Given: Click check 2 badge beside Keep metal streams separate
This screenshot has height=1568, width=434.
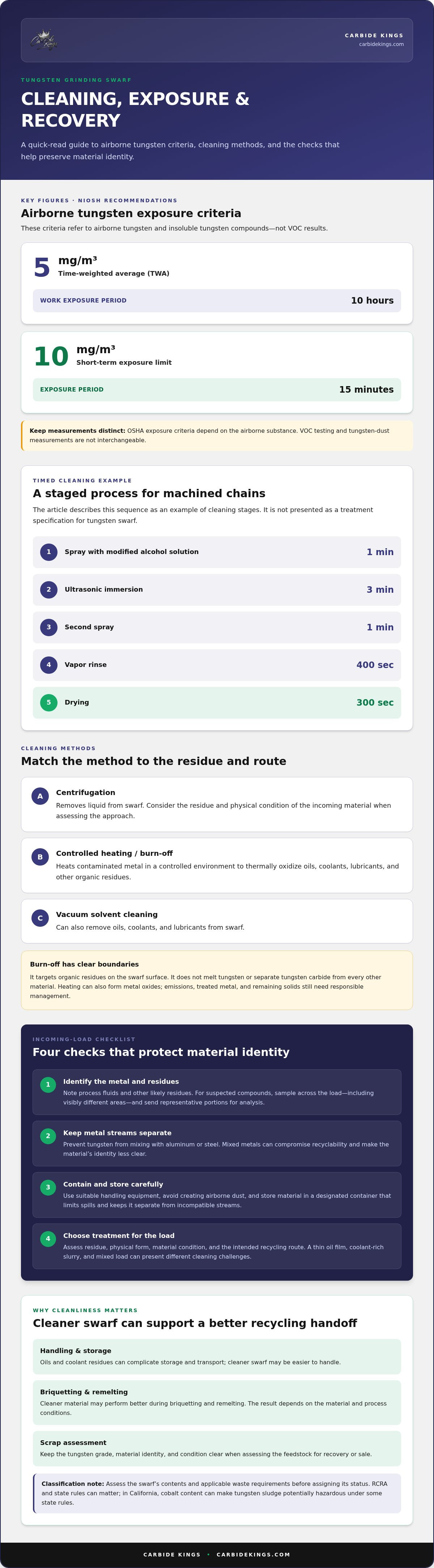Looking at the screenshot, I should click(x=48, y=1136).
